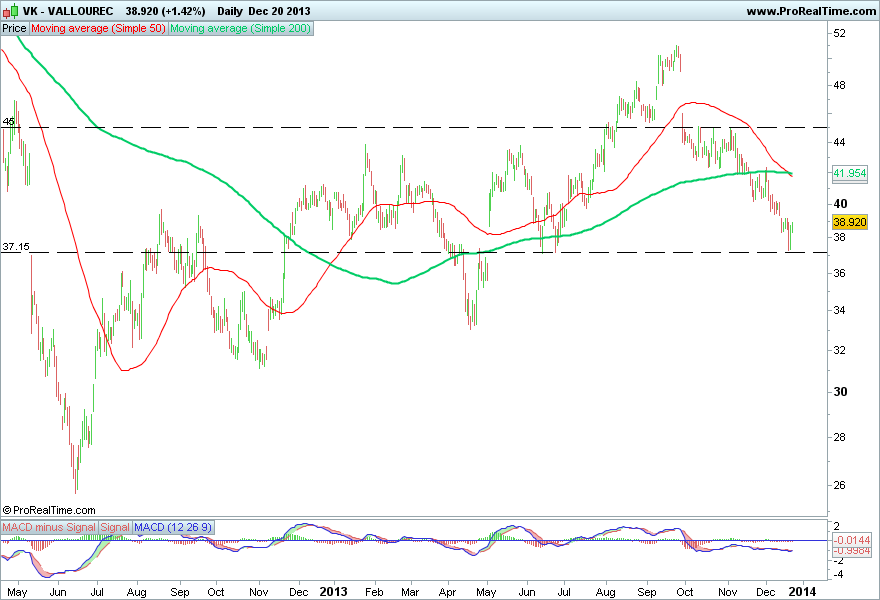Click the Feb month axis label
880x600 pixels.
point(374,592)
